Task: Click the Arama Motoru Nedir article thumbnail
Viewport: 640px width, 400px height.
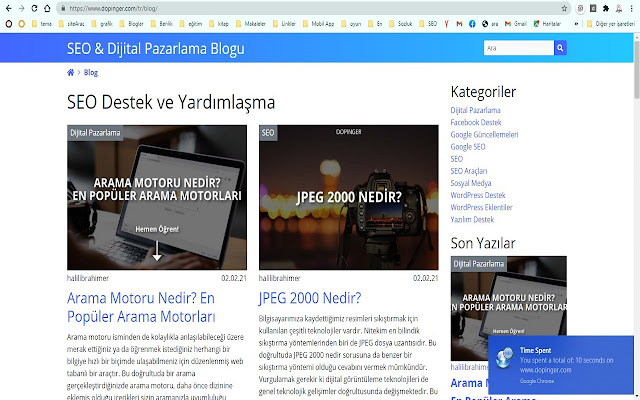Action: coord(157,197)
